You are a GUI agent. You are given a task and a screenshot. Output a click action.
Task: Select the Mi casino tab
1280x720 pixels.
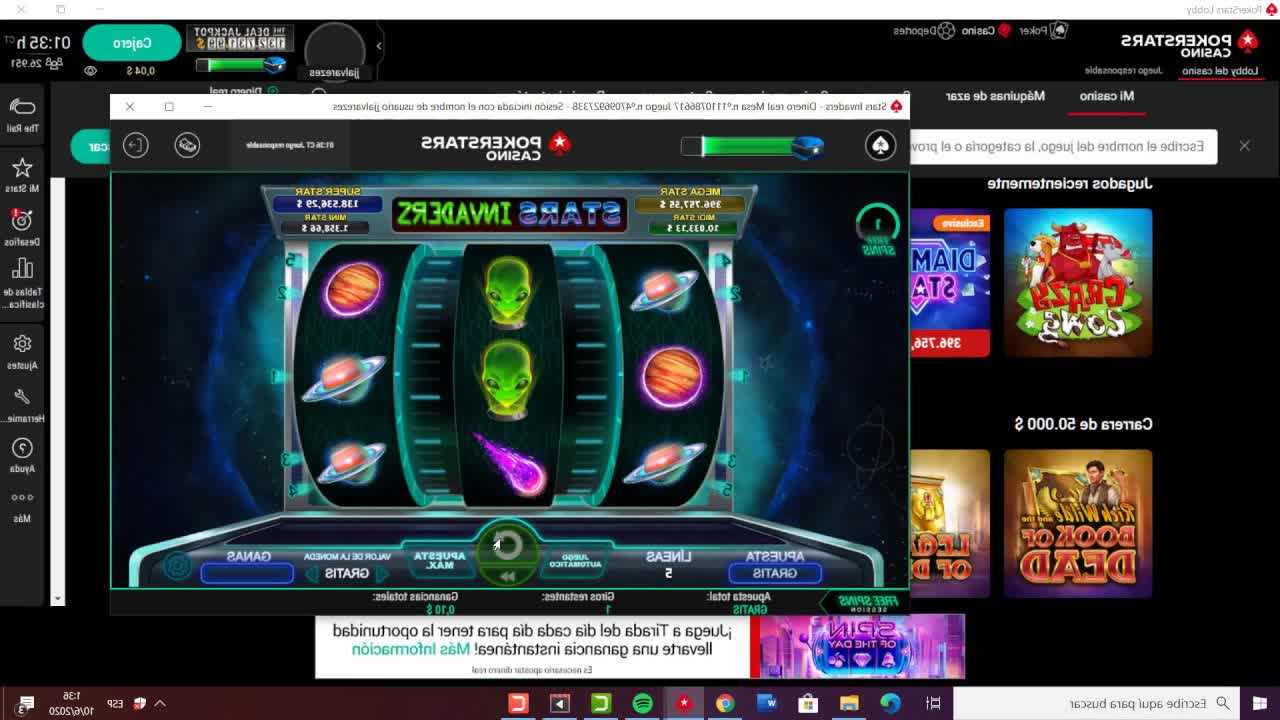pyautogui.click(x=1107, y=96)
